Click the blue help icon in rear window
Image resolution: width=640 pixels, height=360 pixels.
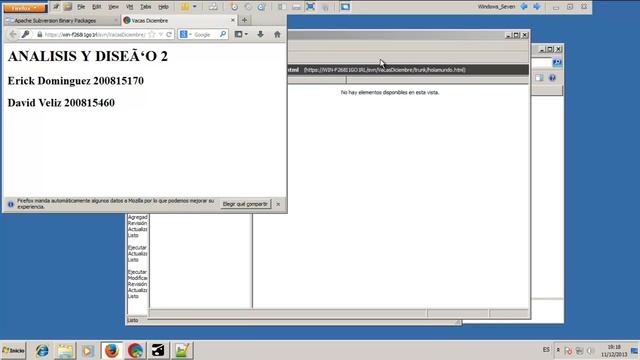(x=552, y=78)
